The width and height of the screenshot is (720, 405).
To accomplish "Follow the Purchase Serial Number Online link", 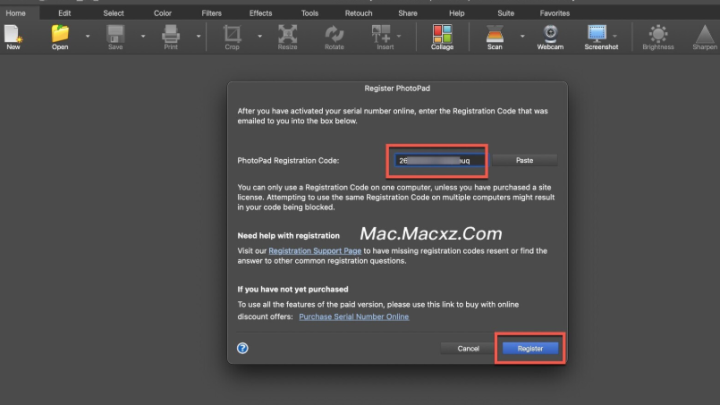I will [354, 317].
